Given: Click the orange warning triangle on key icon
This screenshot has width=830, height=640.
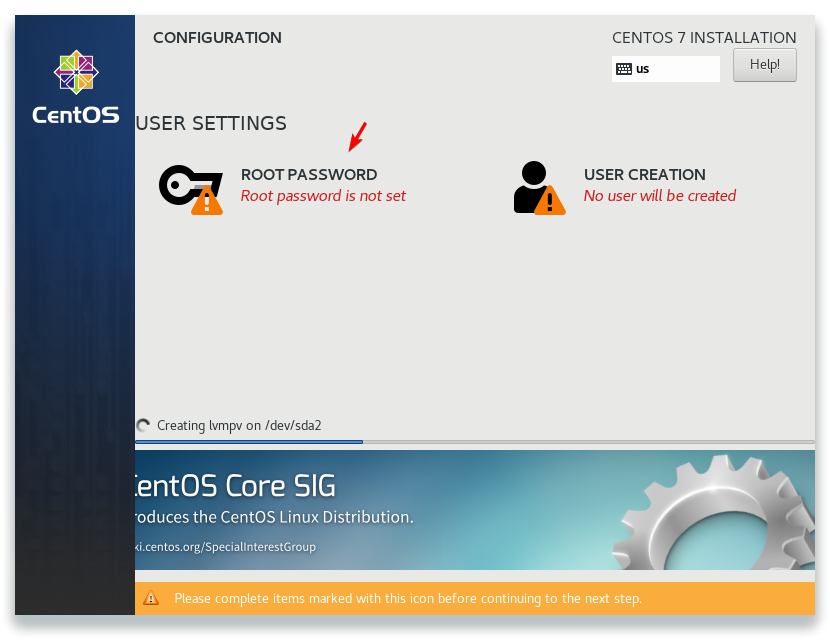Looking at the screenshot, I should point(206,200).
